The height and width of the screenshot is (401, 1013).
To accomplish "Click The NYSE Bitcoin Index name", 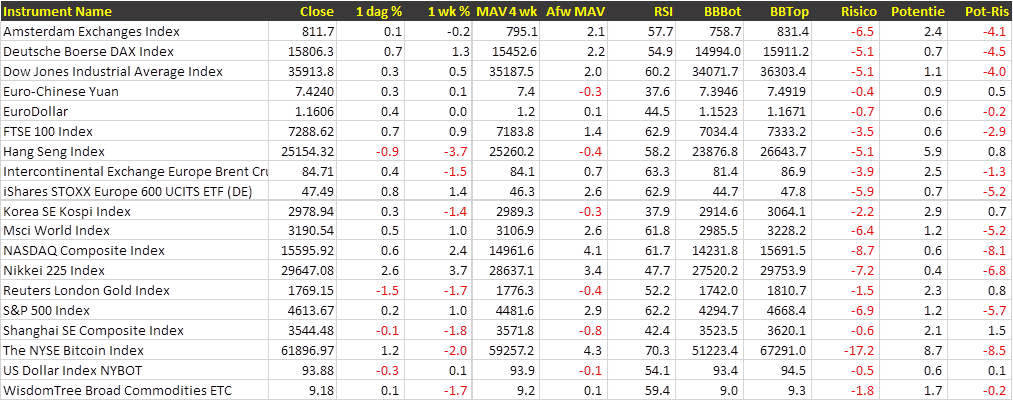I will pyautogui.click(x=73, y=351).
